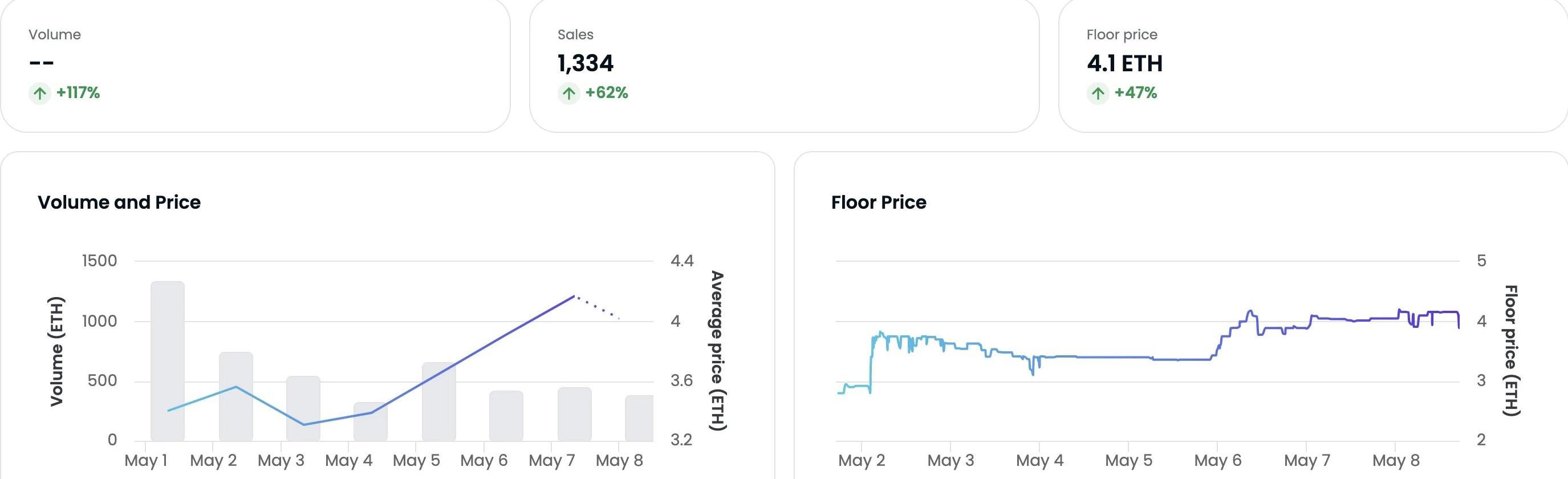The height and width of the screenshot is (479, 1568).
Task: Click the green up-arrow icon beside +117%
Action: pyautogui.click(x=40, y=94)
